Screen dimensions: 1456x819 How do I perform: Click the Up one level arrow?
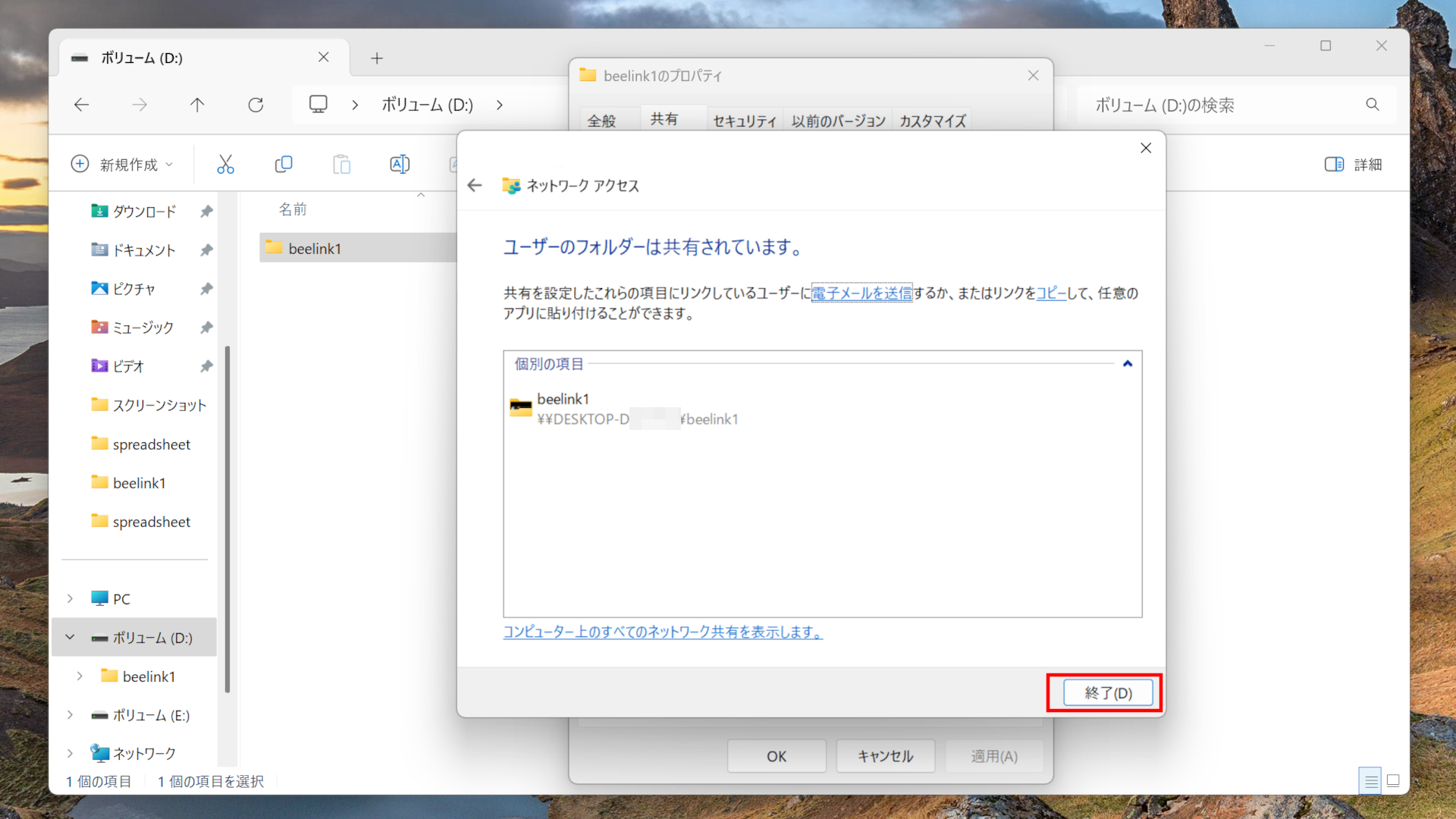click(197, 105)
